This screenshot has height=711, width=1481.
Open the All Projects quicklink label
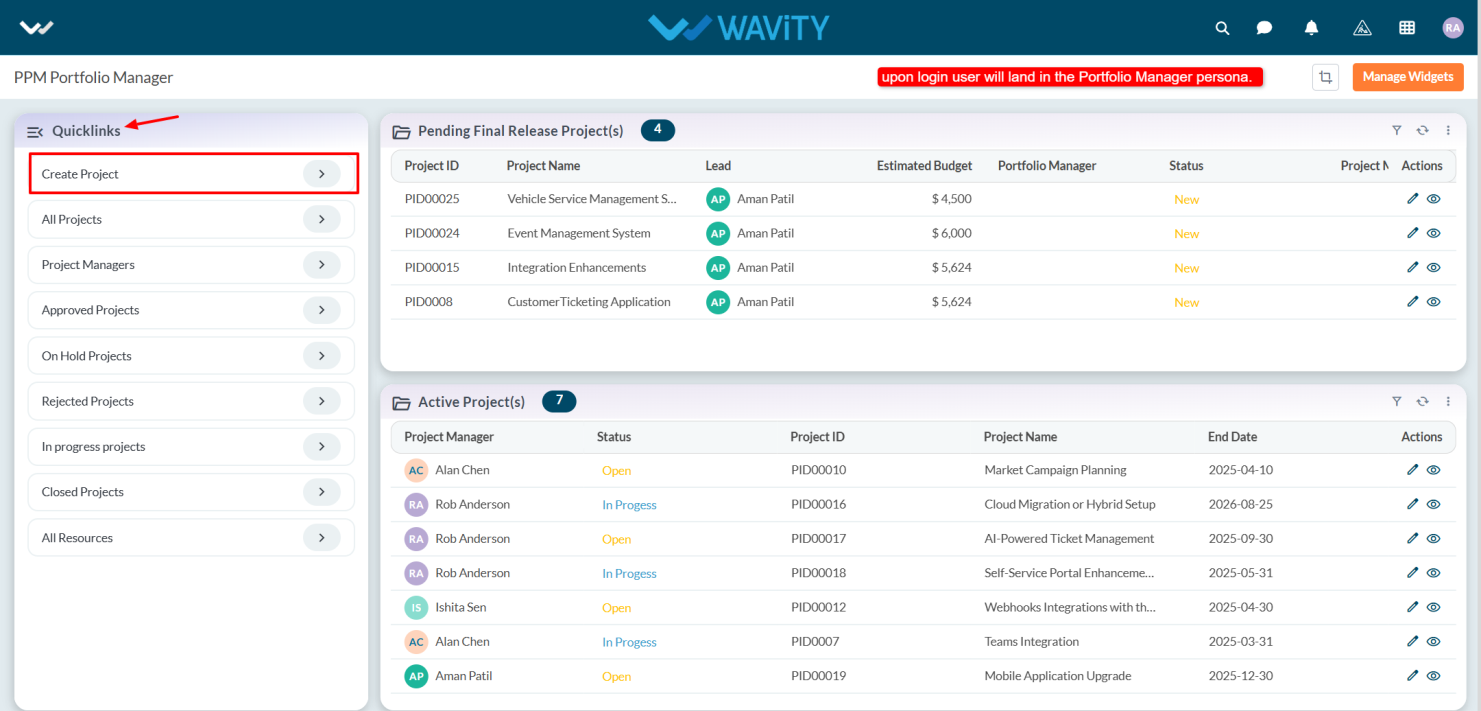tap(72, 219)
